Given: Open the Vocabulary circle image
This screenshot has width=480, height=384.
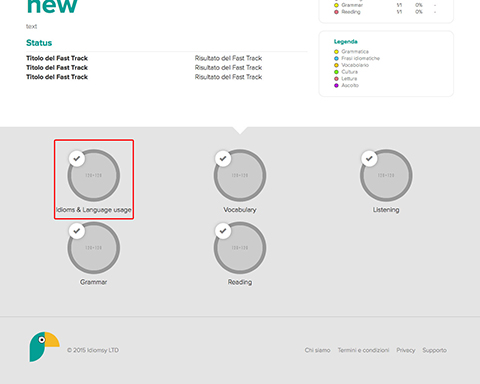Looking at the screenshot, I should click(240, 175).
